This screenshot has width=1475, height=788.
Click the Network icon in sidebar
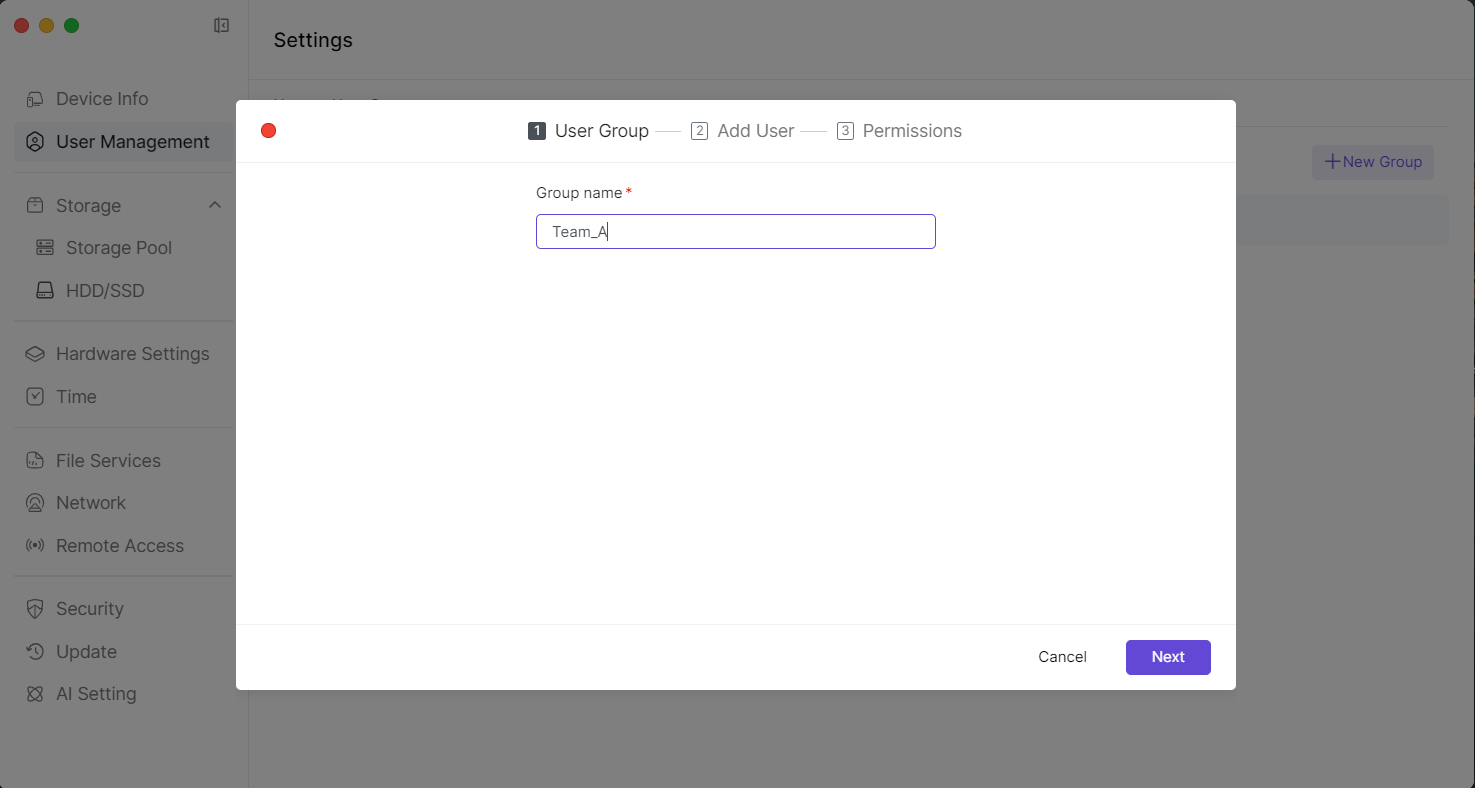pos(35,503)
